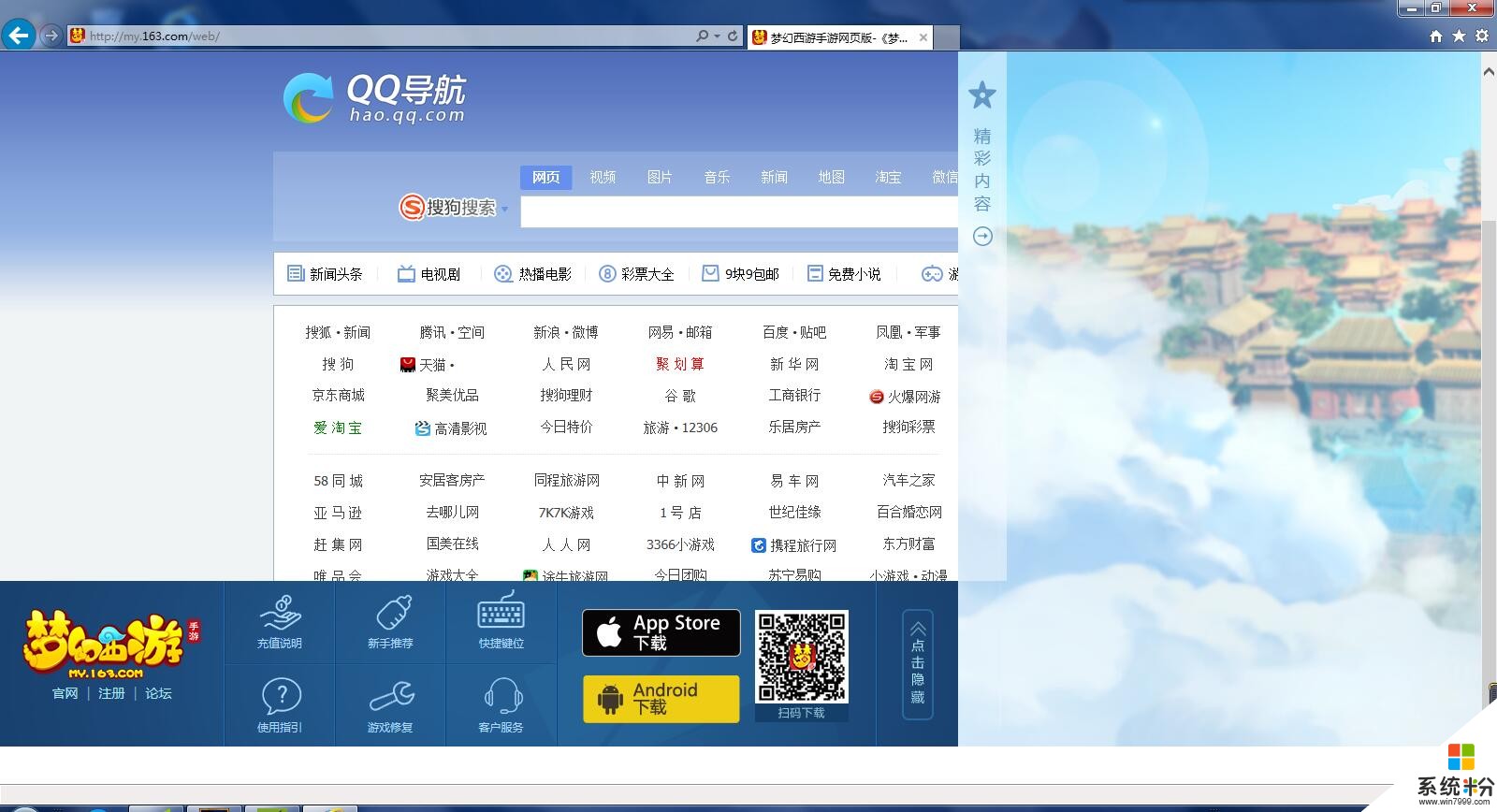Click the browser forward arrow button
Viewport: 1497px width, 812px height.
tap(51, 36)
